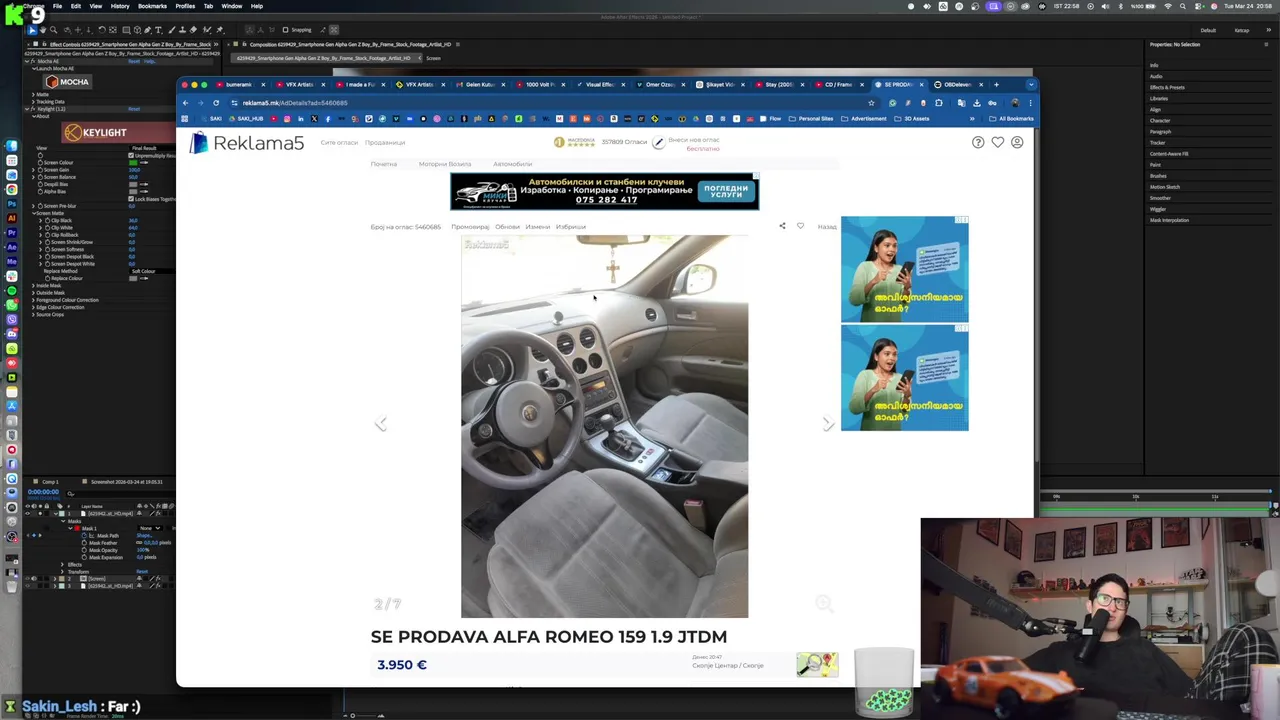The image size is (1280, 720).
Task: Toggle visibility eye of layer 2 [Screen]
Action: (x=30, y=579)
